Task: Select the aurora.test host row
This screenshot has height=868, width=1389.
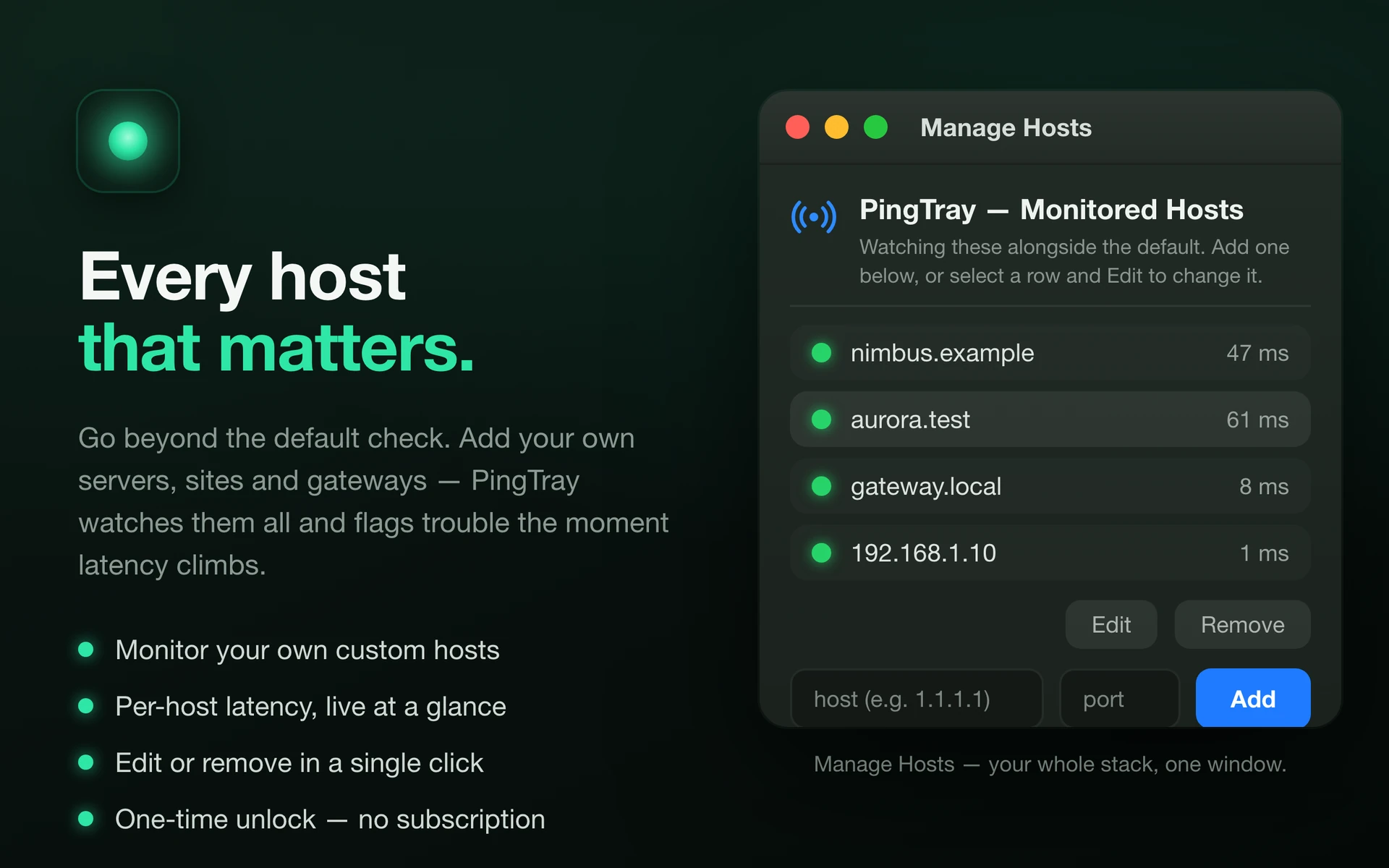Action: click(x=1050, y=420)
